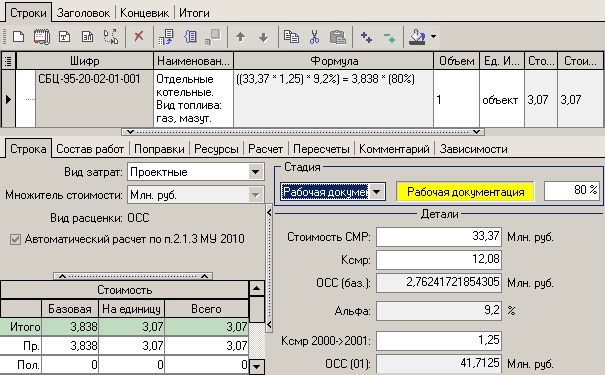
Task: Click the 'На единицу' column header
Action: click(131, 309)
